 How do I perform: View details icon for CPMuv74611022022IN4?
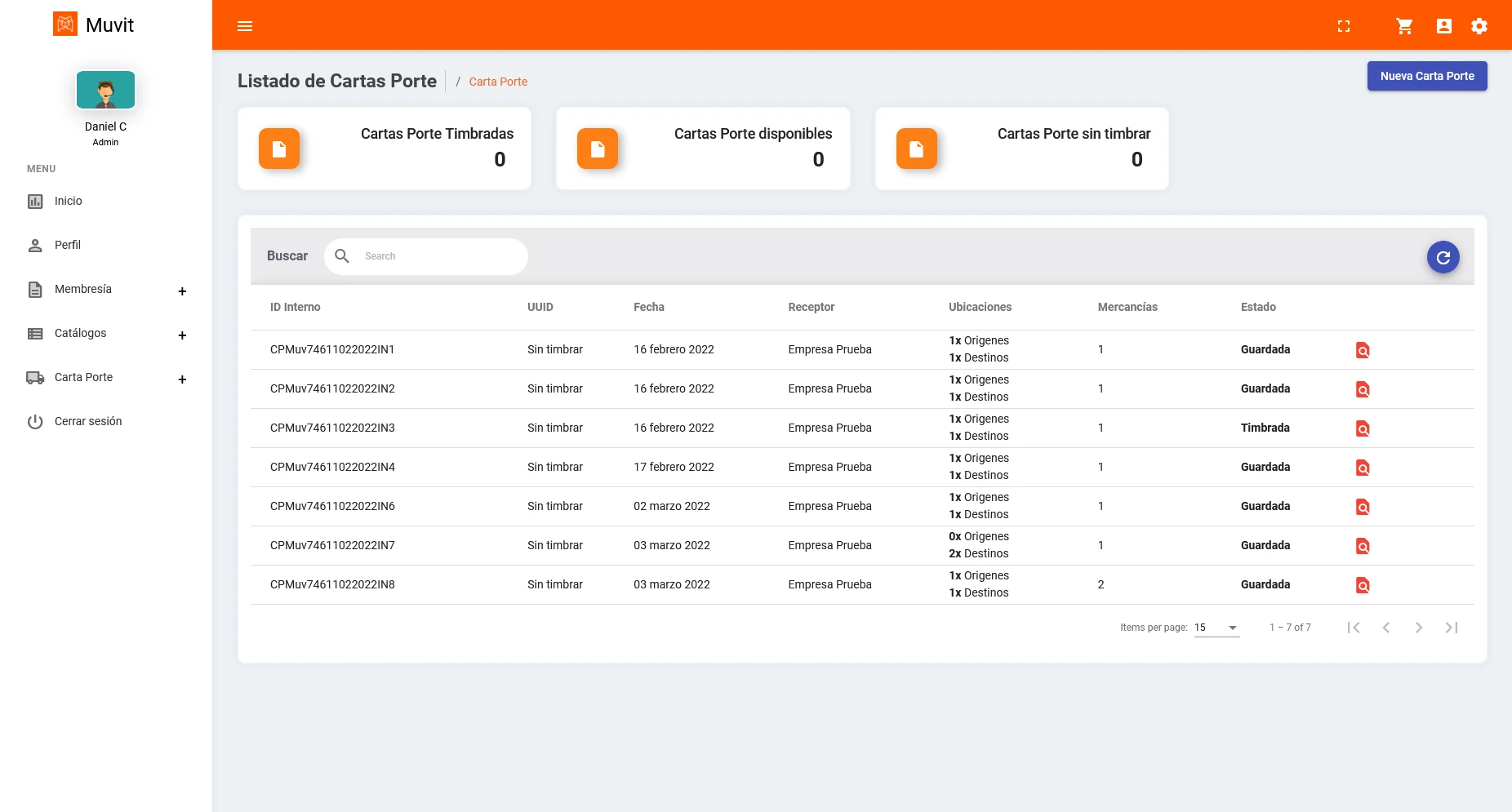[1363, 468]
